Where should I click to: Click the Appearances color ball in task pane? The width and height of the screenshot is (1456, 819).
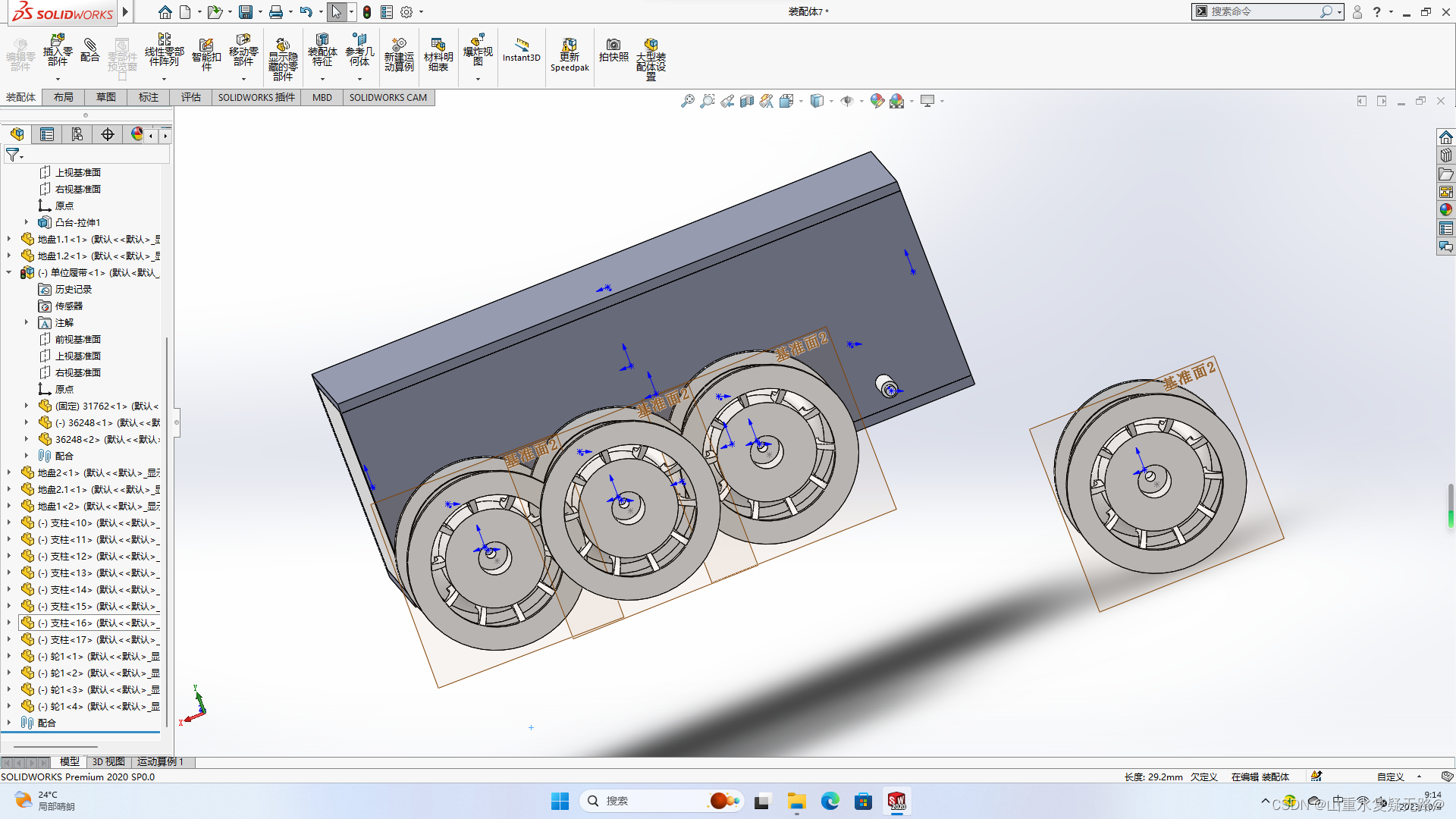point(1446,210)
